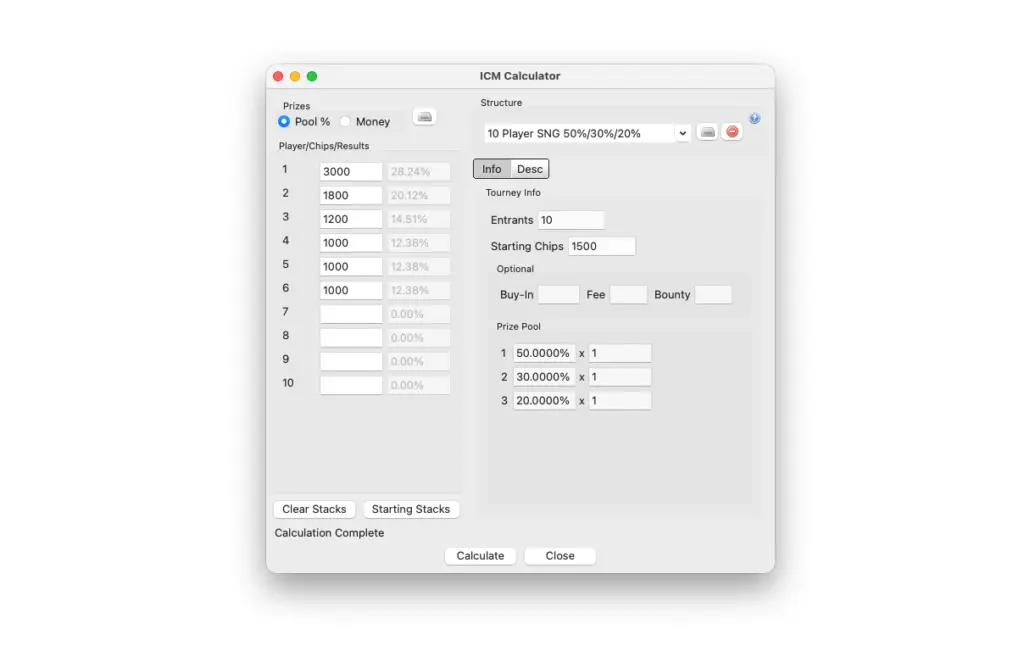
Task: Delete the structure with the red minus icon
Action: click(732, 132)
